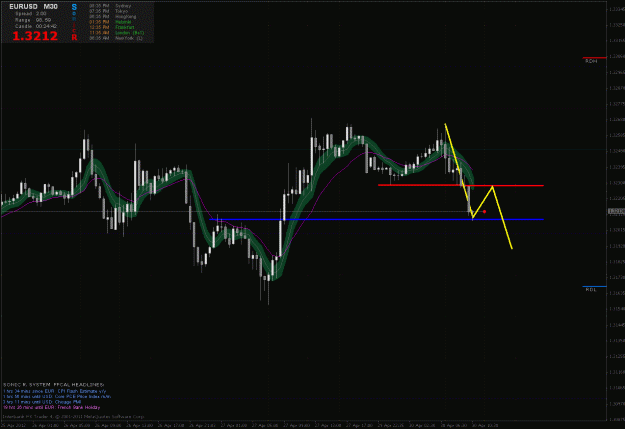Click the Tokyo session time row
This screenshot has width=625, height=429.
click(x=108, y=11)
